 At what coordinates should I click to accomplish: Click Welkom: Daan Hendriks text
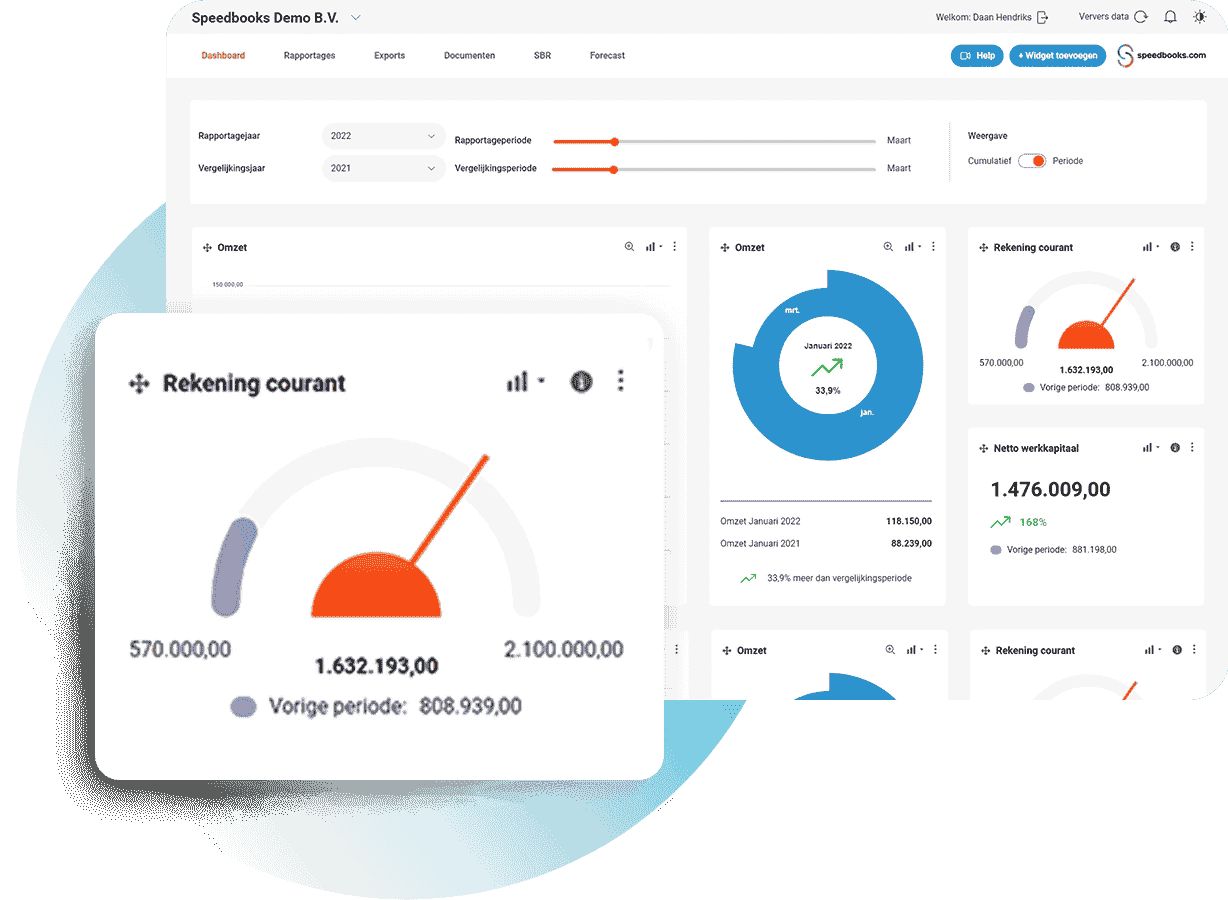tap(983, 17)
